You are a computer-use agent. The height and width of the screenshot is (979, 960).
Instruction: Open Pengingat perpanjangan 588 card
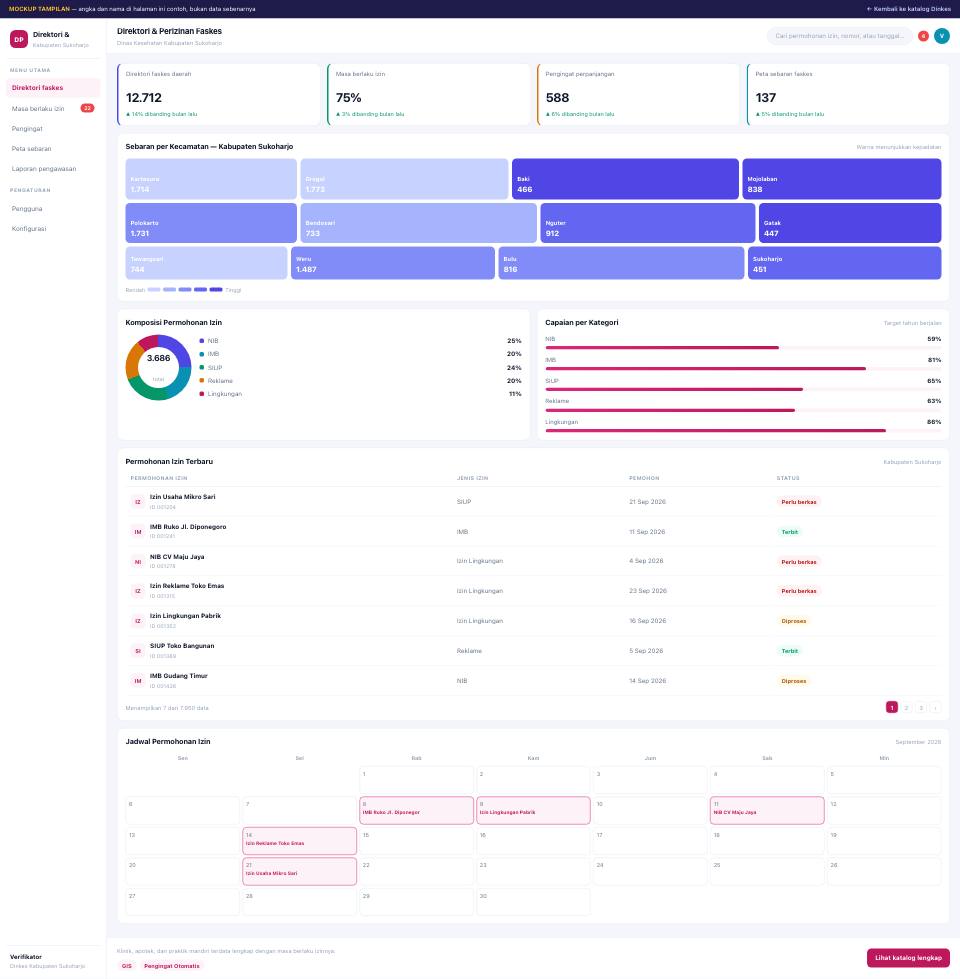[x=638, y=94]
